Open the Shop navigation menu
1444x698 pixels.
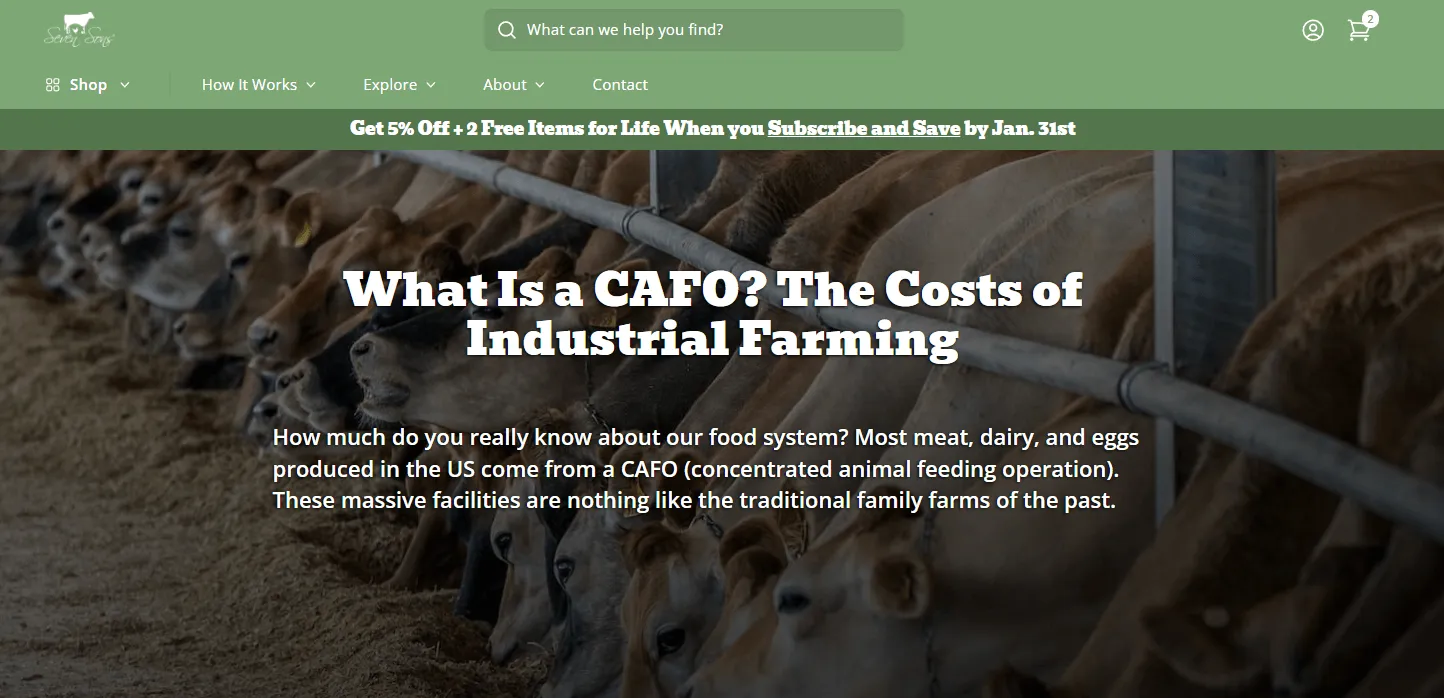89,85
